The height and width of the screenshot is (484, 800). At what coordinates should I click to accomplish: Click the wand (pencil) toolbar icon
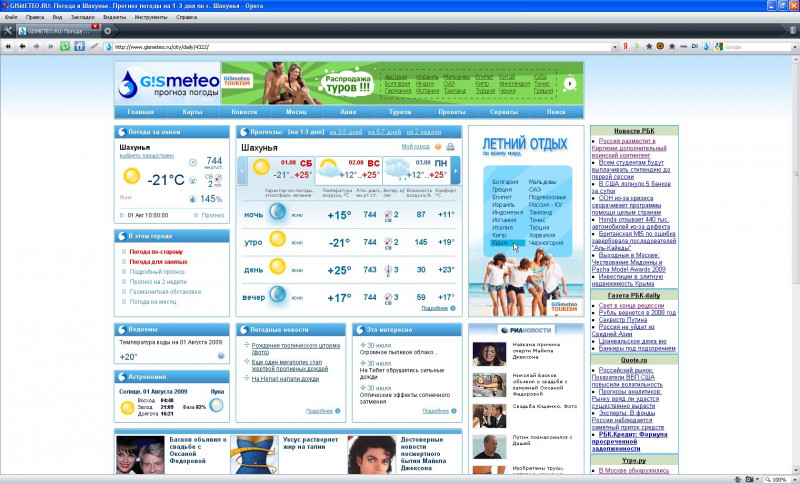coord(94,46)
